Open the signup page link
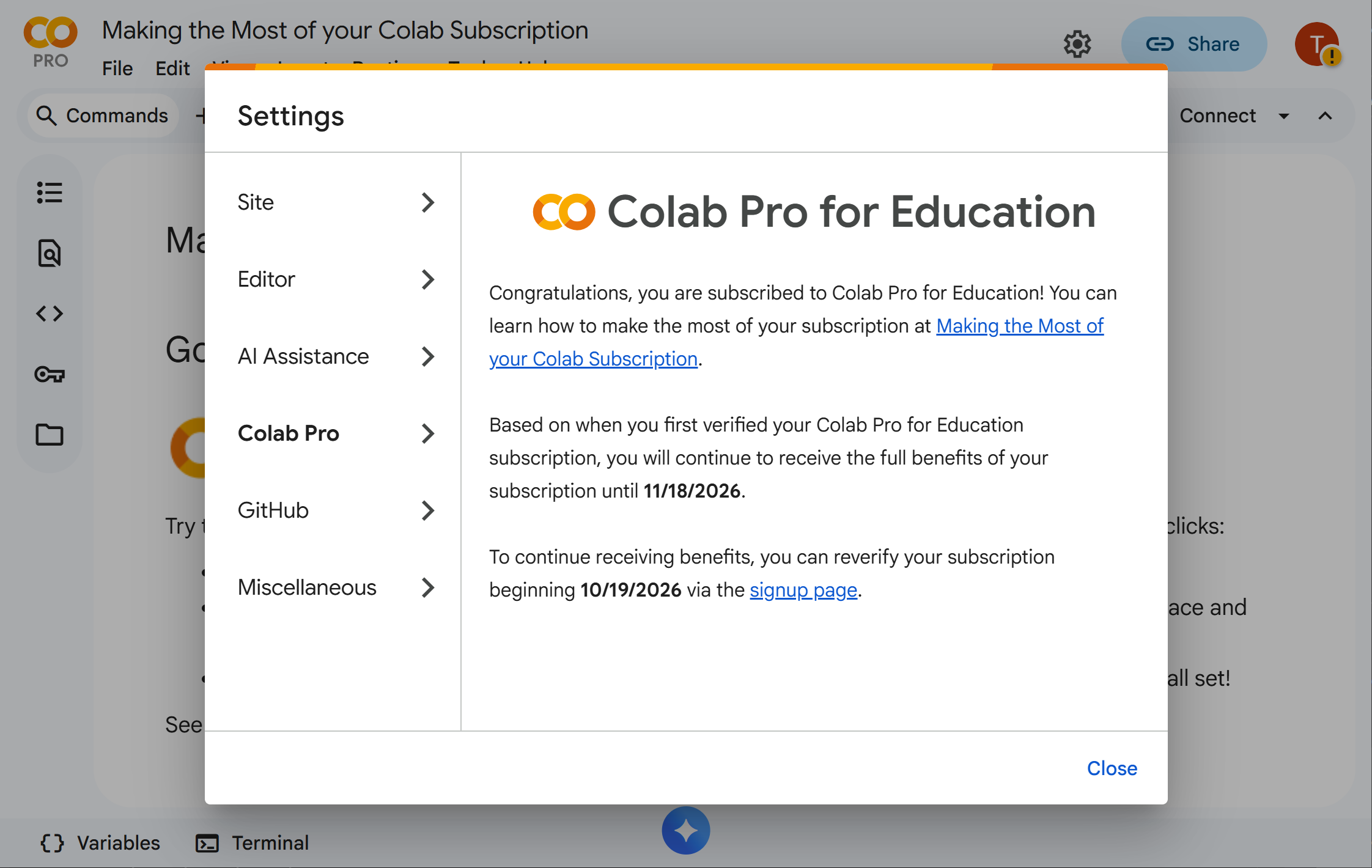Image resolution: width=1372 pixels, height=868 pixels. pos(803,589)
